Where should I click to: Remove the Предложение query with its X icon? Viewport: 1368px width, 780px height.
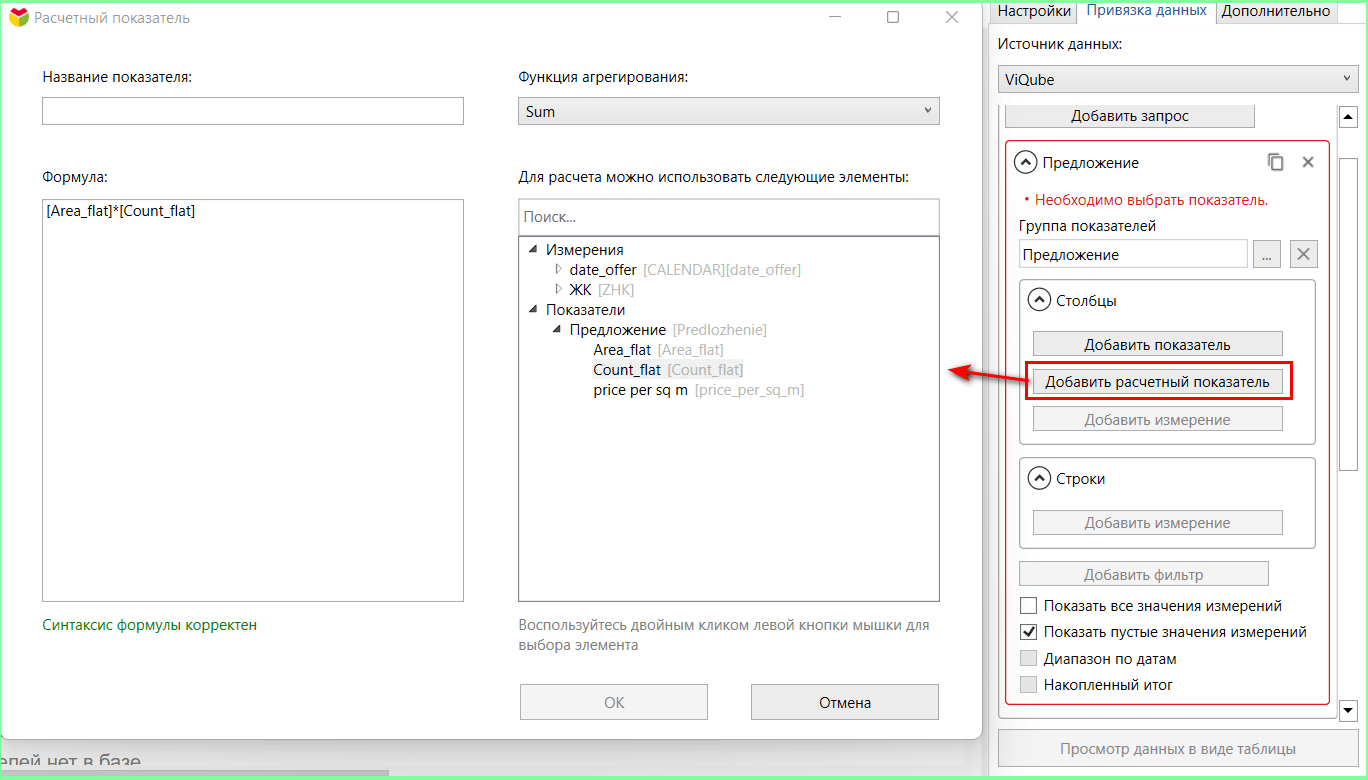tap(1307, 162)
